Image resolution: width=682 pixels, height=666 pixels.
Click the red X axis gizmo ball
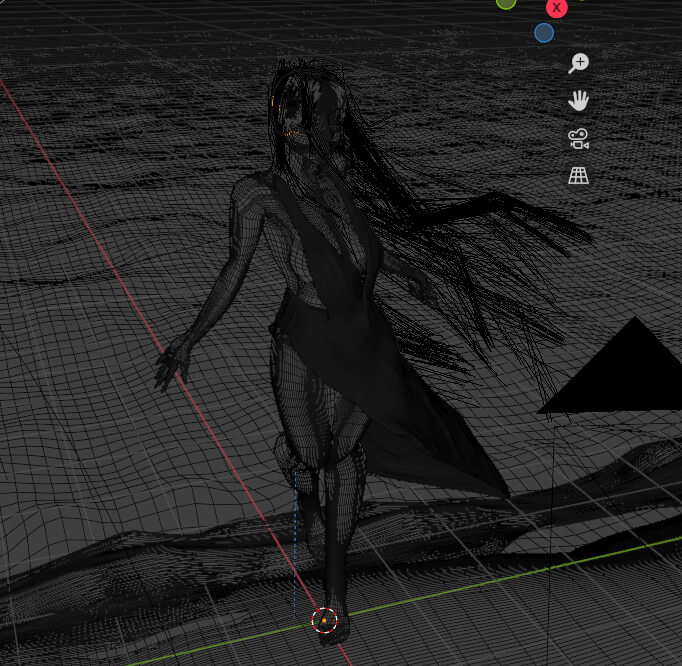tap(556, 7)
